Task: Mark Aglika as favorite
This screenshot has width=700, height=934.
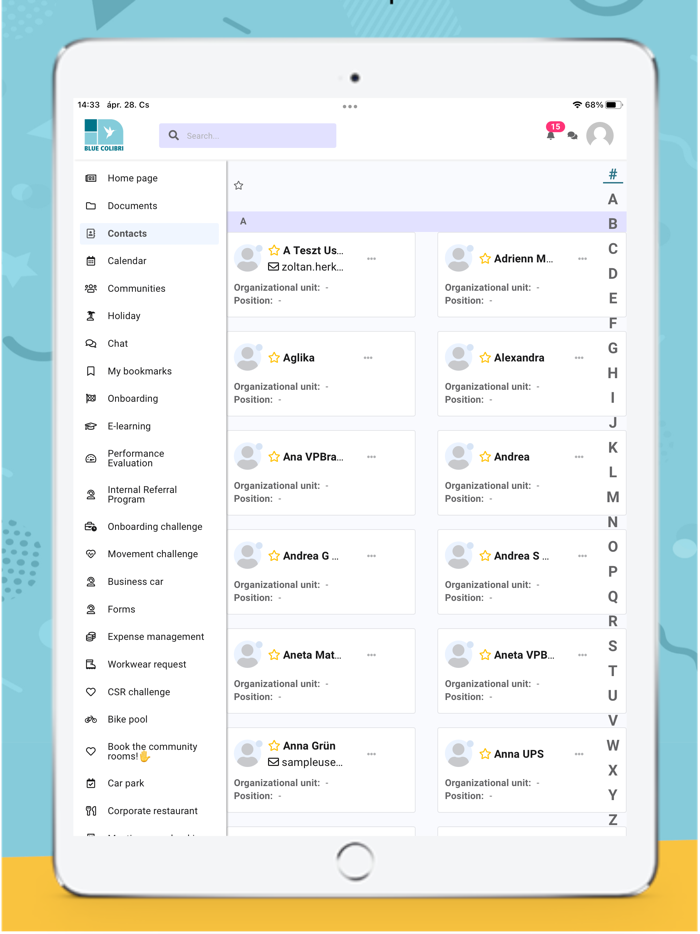Action: tap(274, 357)
